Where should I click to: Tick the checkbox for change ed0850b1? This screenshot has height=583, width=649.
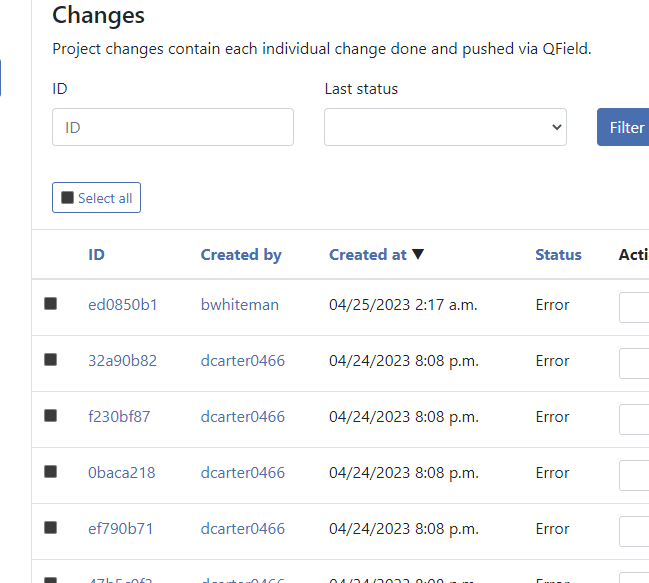pos(51,304)
